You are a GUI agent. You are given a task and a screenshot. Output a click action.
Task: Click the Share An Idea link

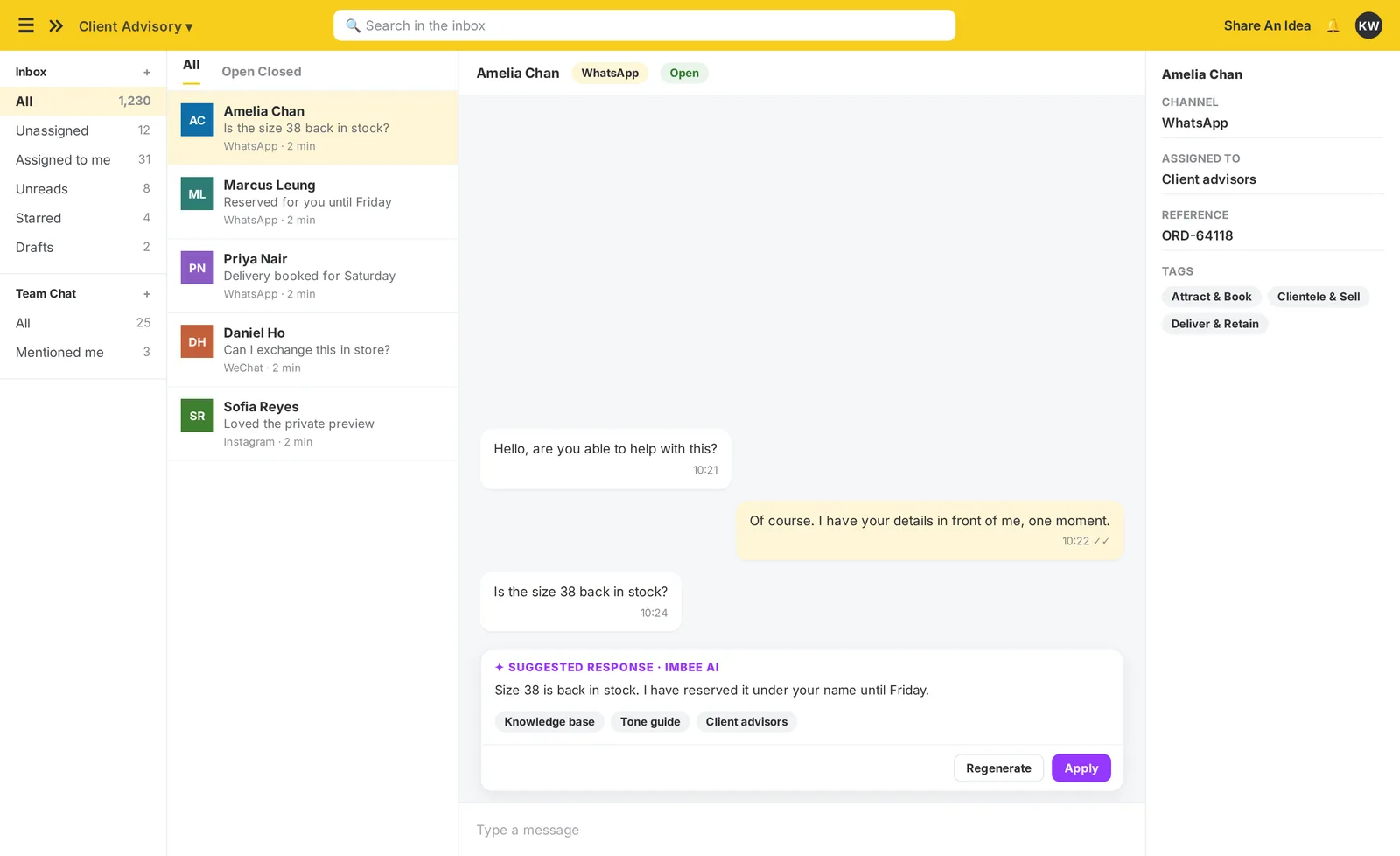(1267, 25)
